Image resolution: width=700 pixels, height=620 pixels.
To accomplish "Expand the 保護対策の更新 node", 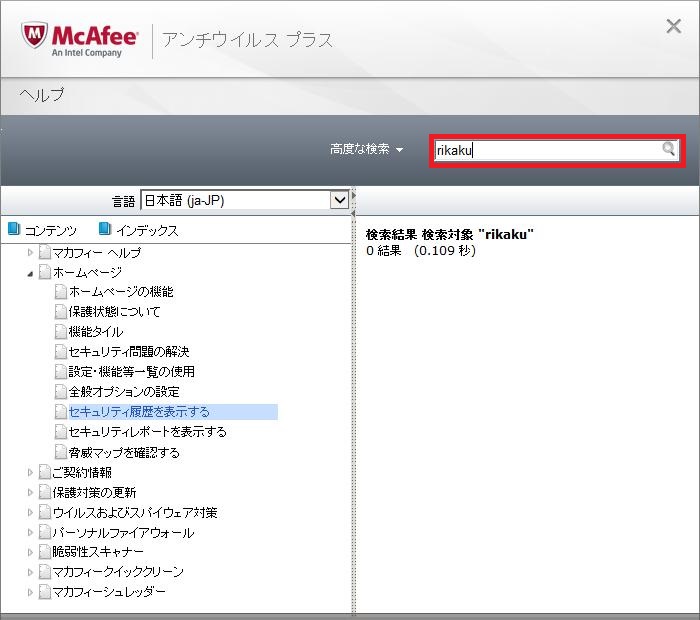I will coord(30,492).
